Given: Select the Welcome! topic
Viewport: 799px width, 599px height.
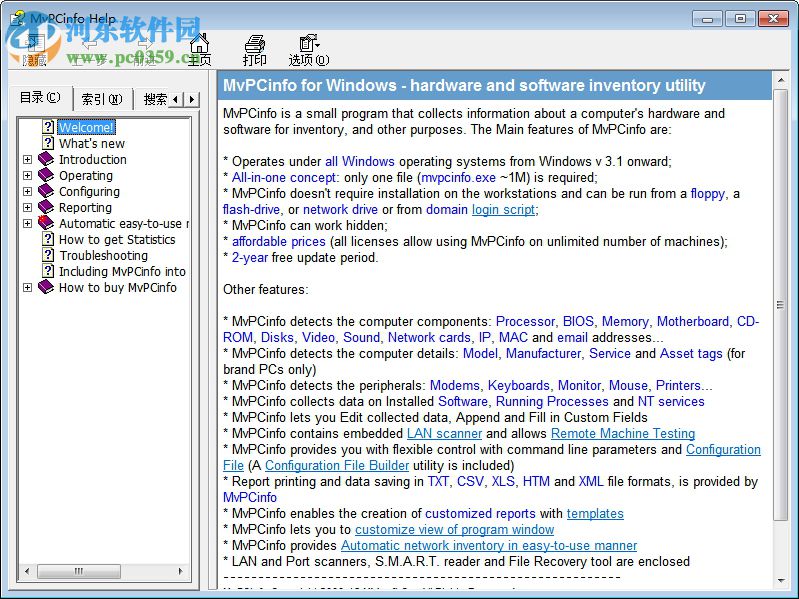Looking at the screenshot, I should coord(86,127).
